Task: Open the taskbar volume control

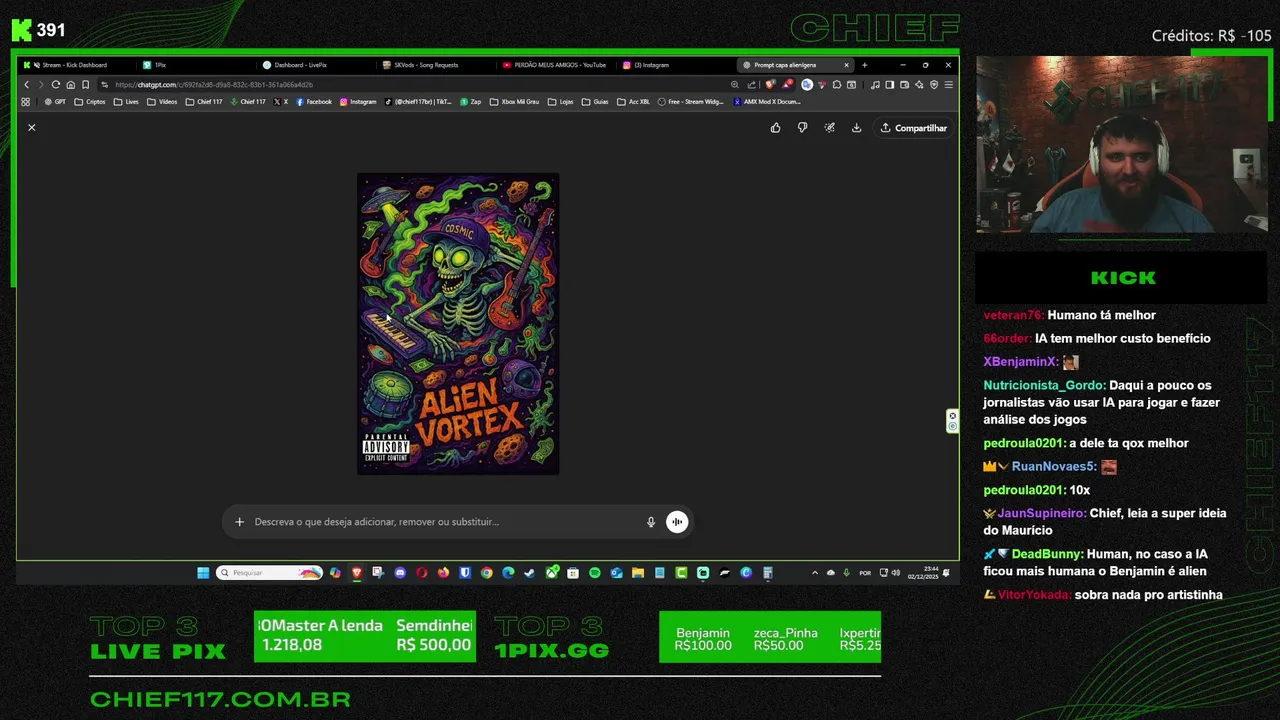Action: (895, 573)
